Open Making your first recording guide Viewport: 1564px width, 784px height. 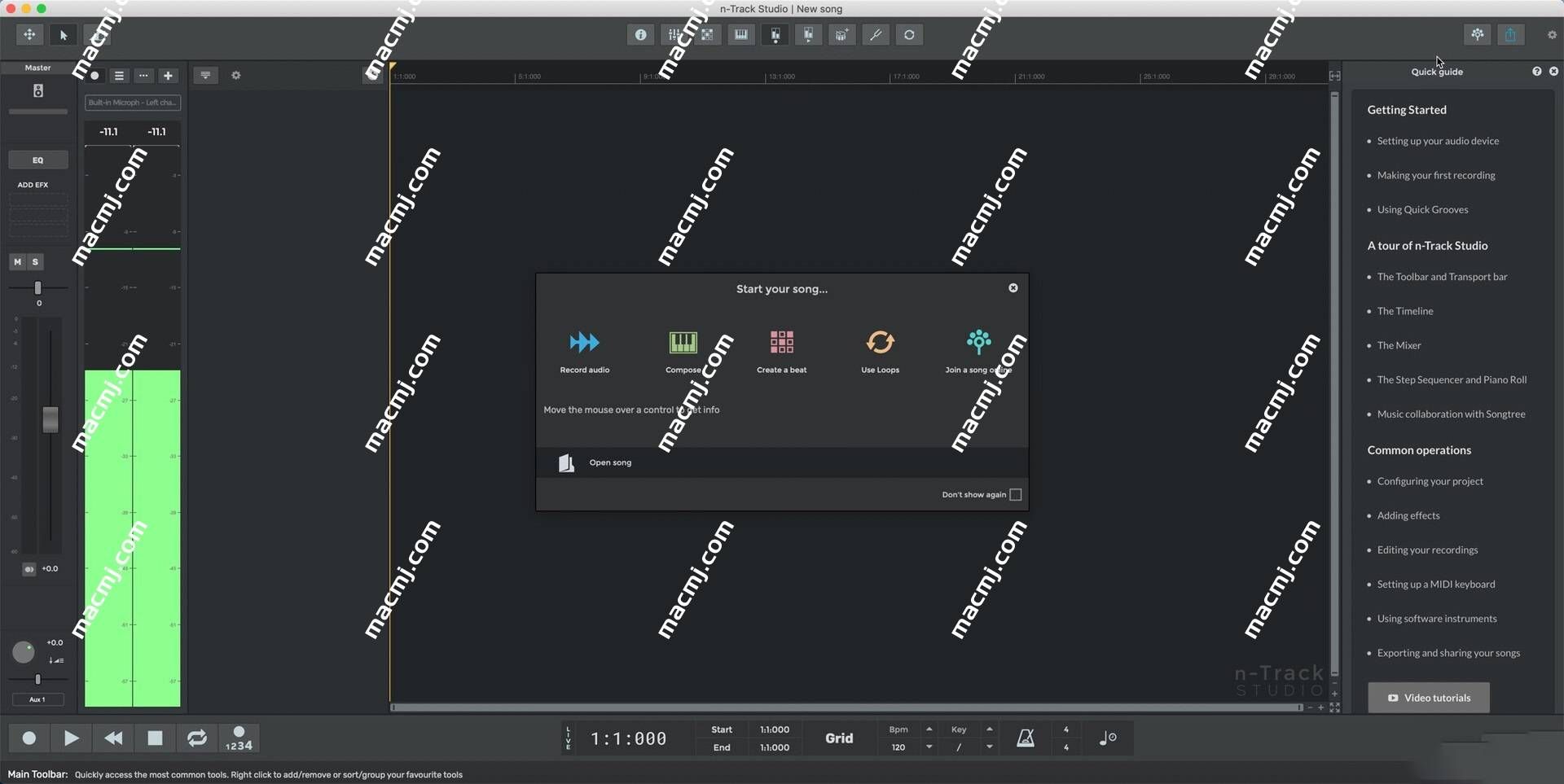1436,175
